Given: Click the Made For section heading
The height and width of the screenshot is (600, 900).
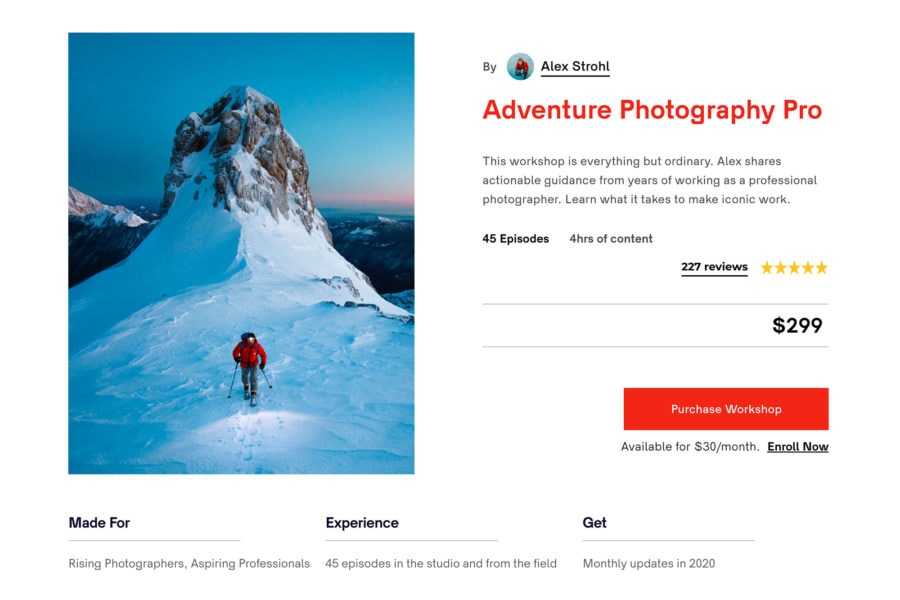Looking at the screenshot, I should [x=100, y=522].
